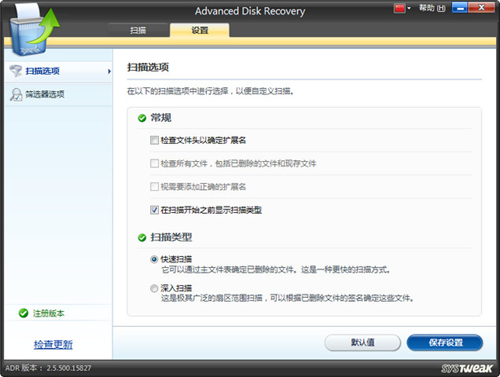Open the language dropdown arrow beside the flag

(x=409, y=8)
